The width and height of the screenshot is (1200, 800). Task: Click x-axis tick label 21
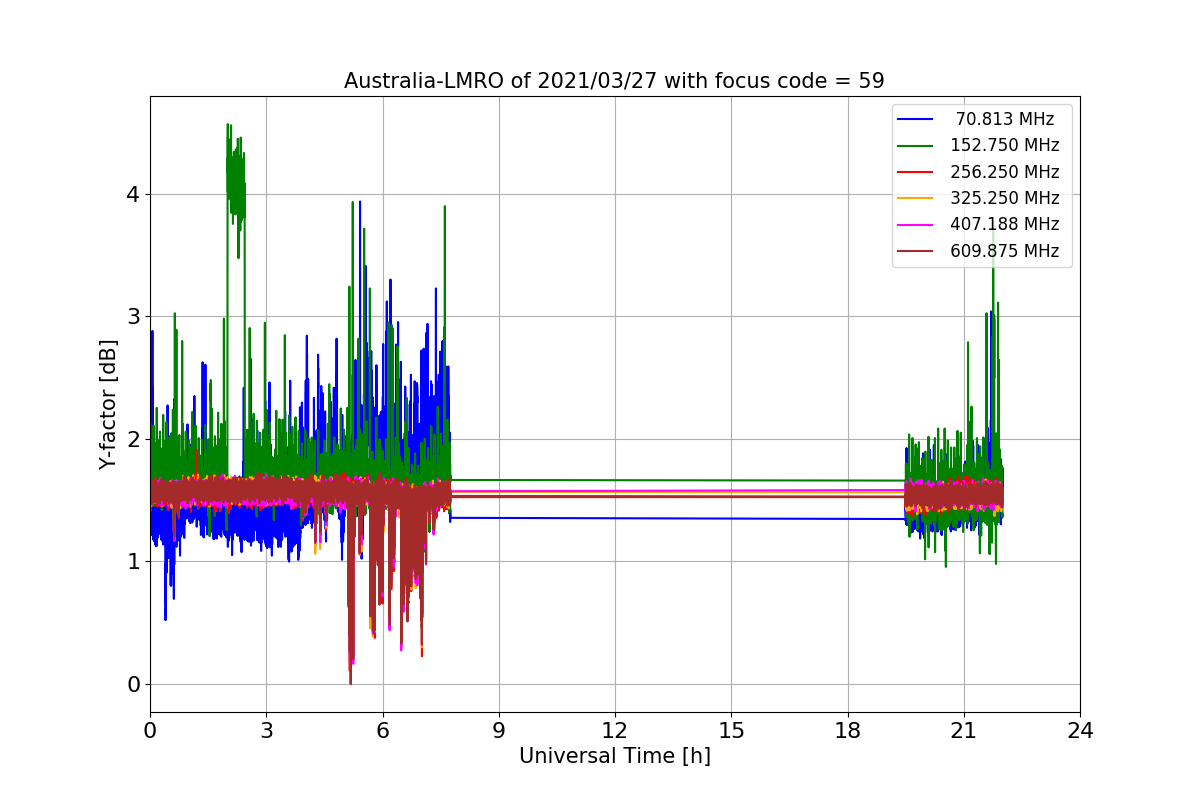963,730
